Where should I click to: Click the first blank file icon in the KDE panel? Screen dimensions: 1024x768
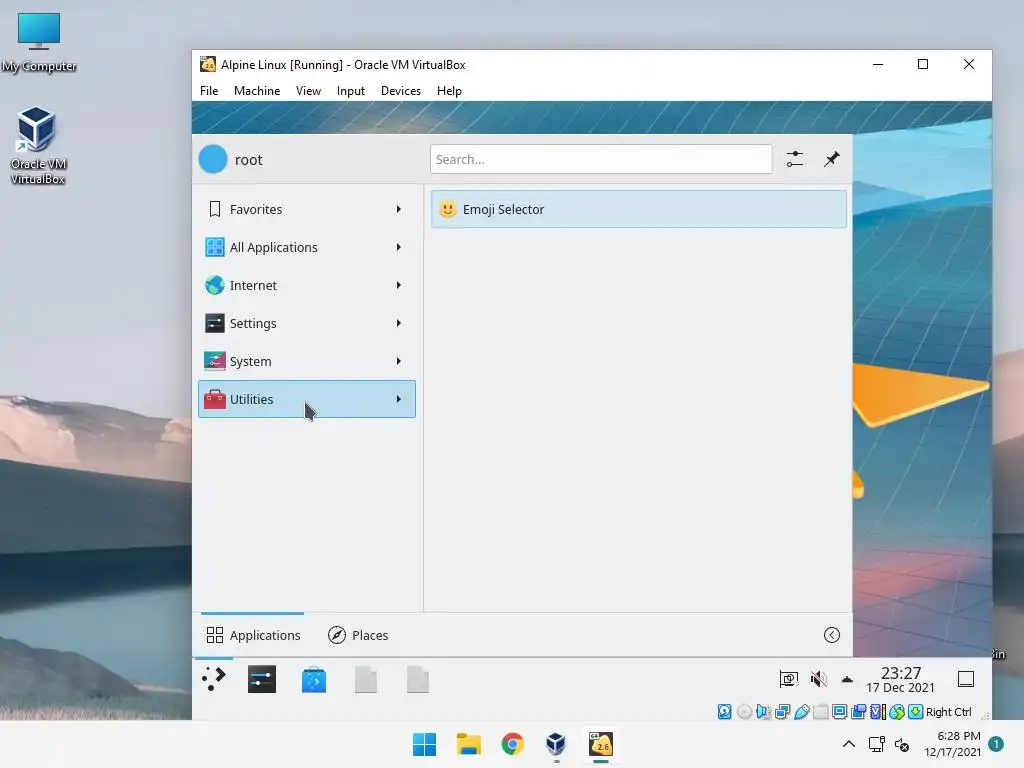pyautogui.click(x=366, y=680)
